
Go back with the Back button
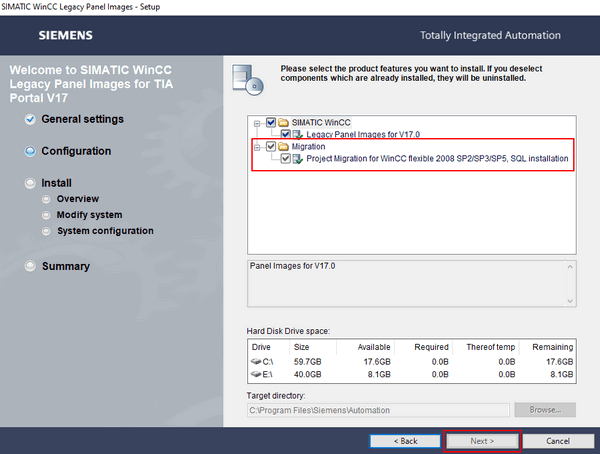click(x=405, y=441)
